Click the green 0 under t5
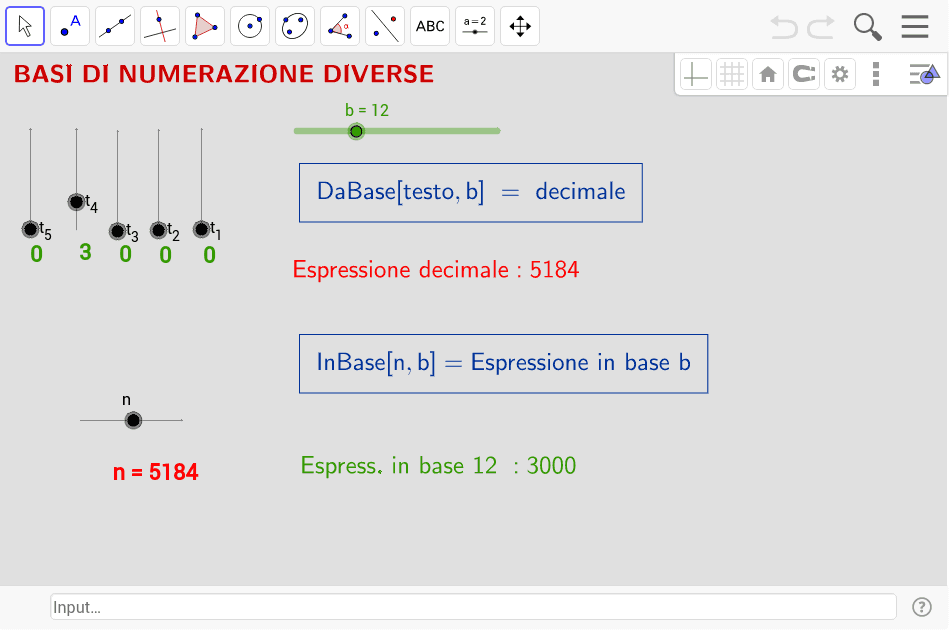949x630 pixels. [36, 254]
